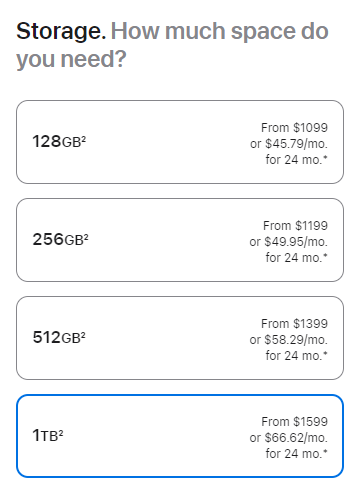Click the $58.29/mo. monthly price
The image size is (360, 484).
pyautogui.click(x=296, y=340)
